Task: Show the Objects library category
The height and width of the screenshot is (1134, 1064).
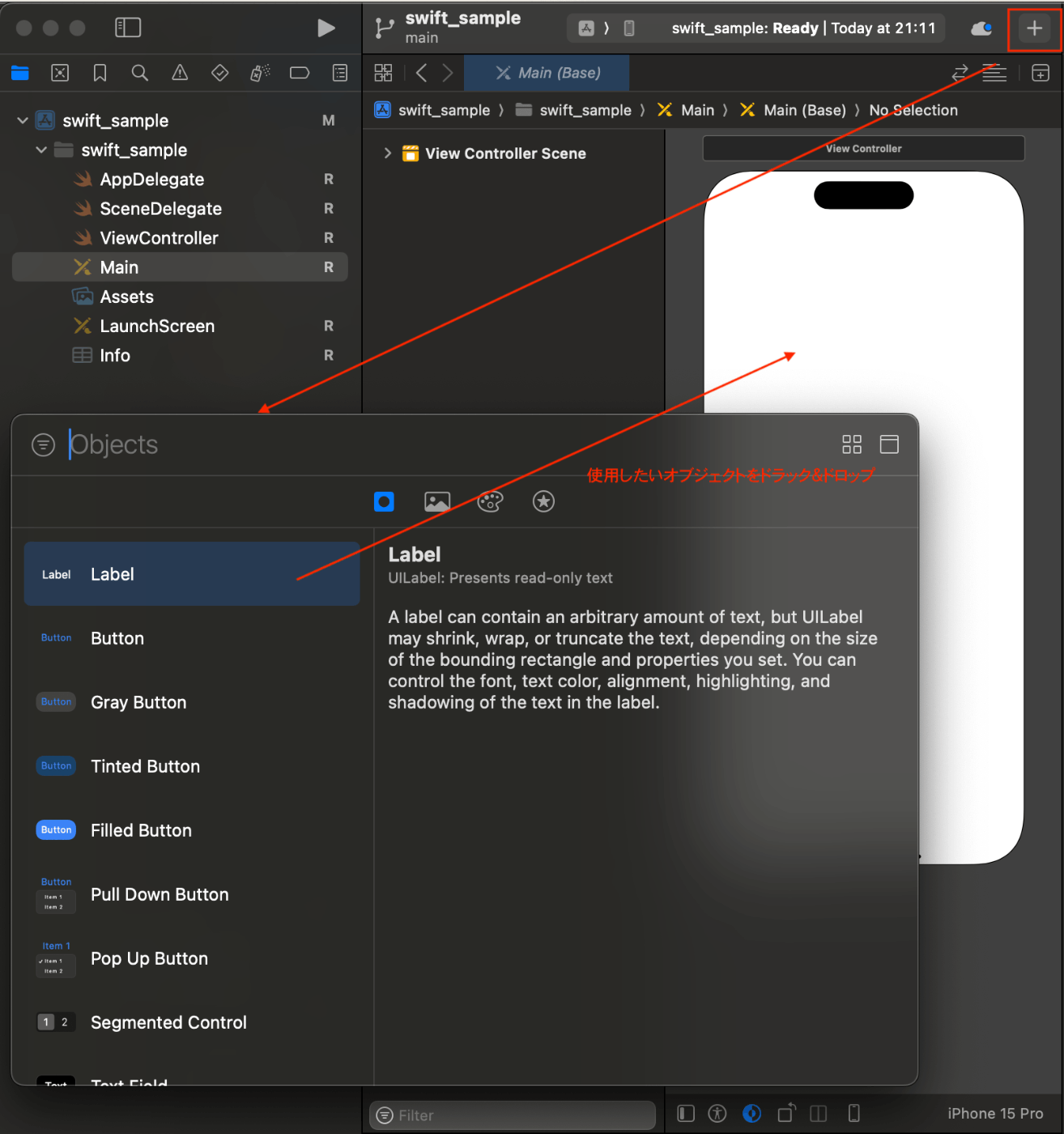Action: [x=384, y=501]
